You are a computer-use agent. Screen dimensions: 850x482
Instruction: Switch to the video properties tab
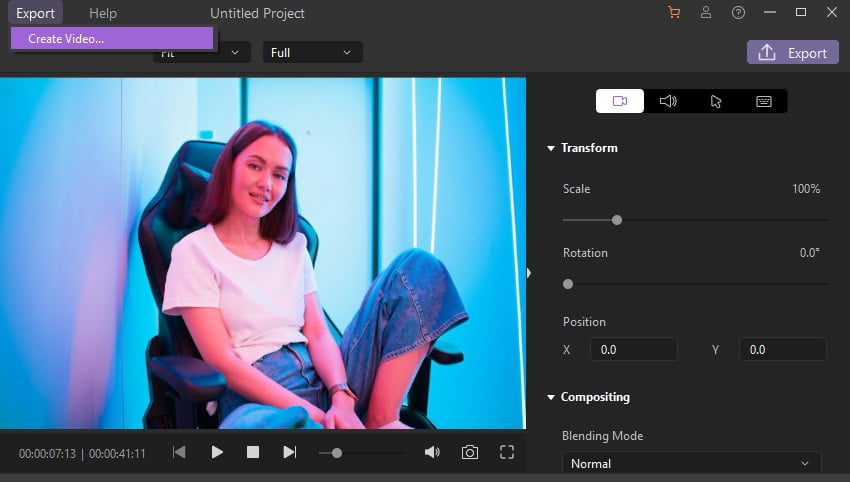pos(620,101)
